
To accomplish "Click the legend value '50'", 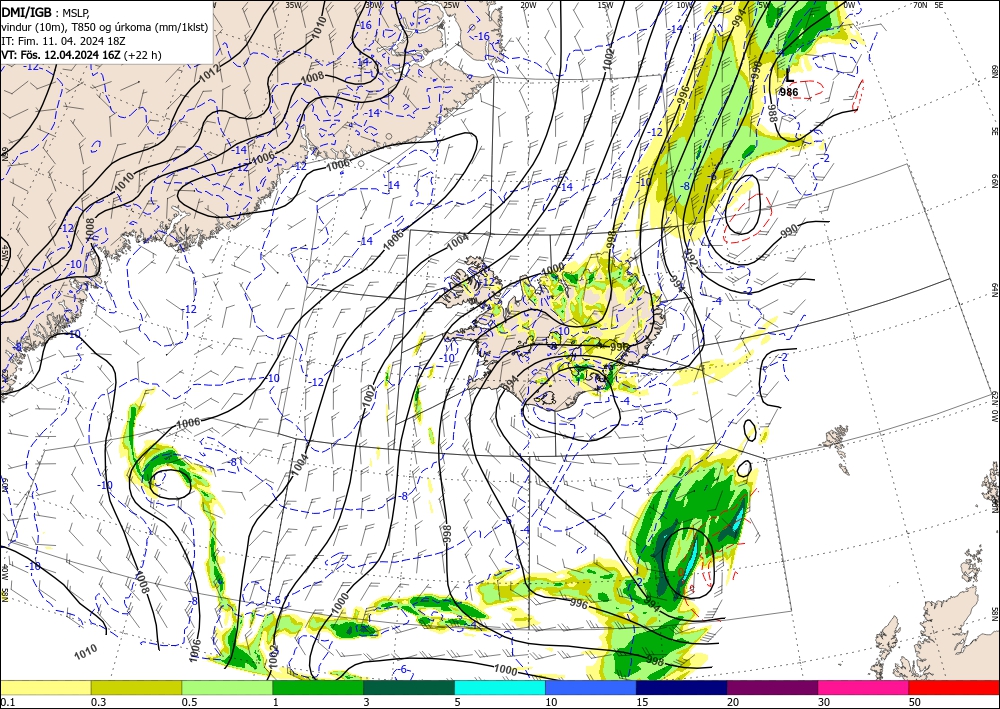I will point(915,702).
